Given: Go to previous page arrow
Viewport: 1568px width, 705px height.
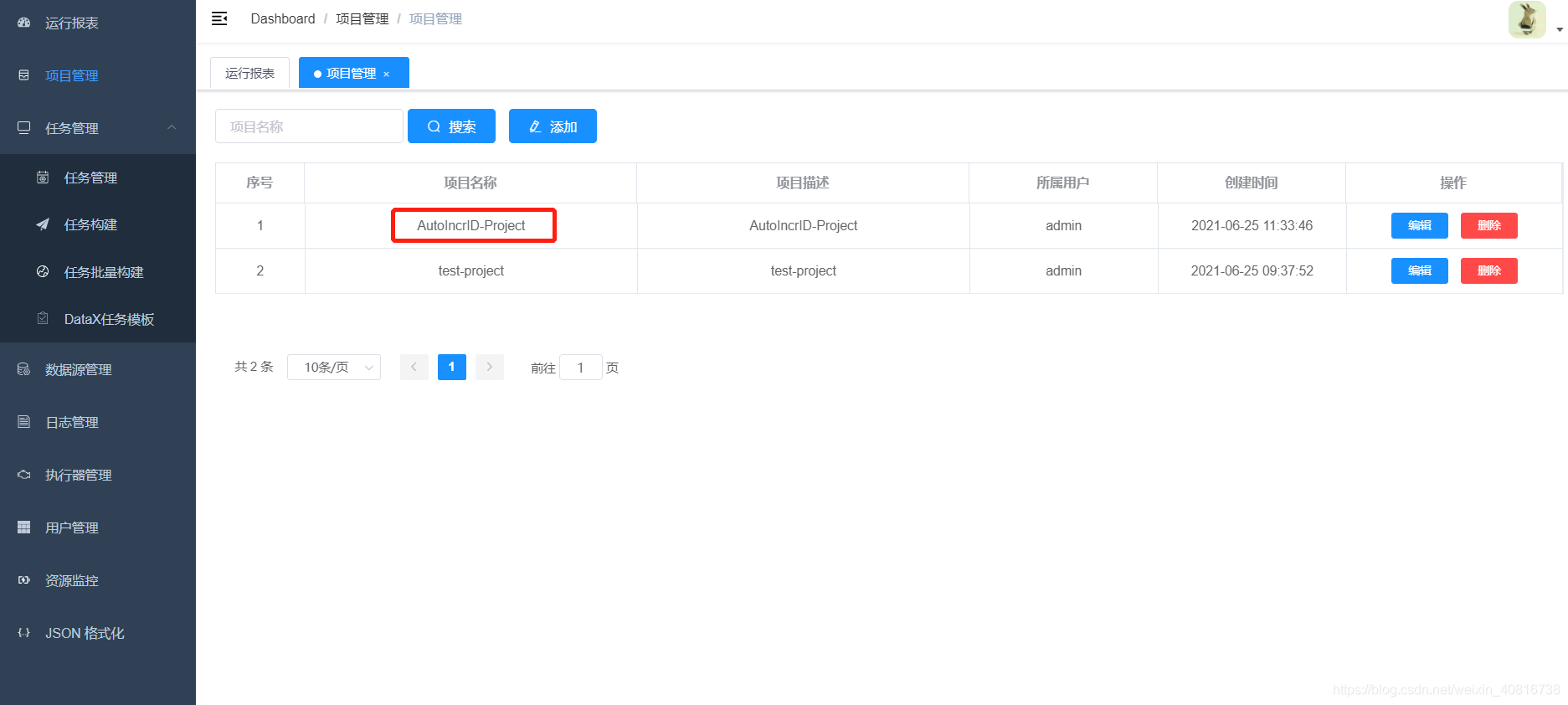Looking at the screenshot, I should point(414,367).
